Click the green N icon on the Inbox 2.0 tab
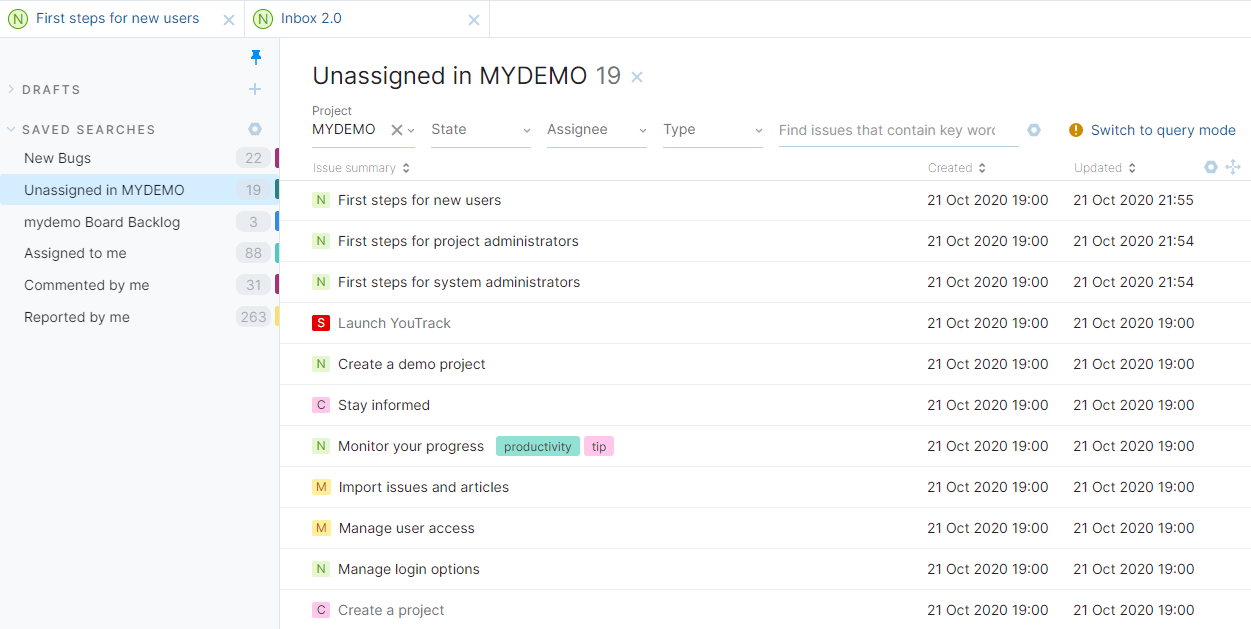 pos(262,18)
